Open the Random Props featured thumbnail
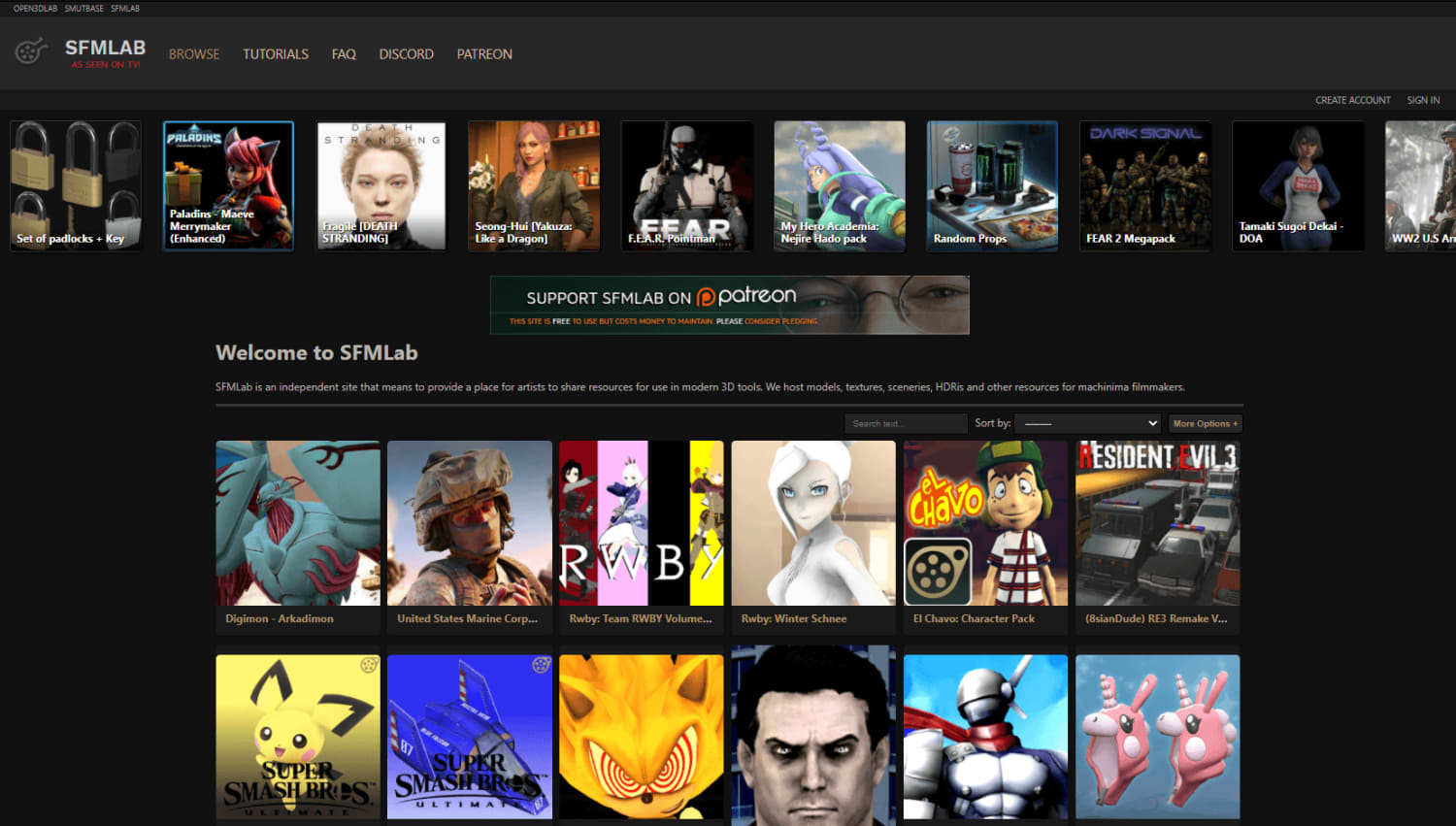This screenshot has height=826, width=1456. click(x=992, y=186)
